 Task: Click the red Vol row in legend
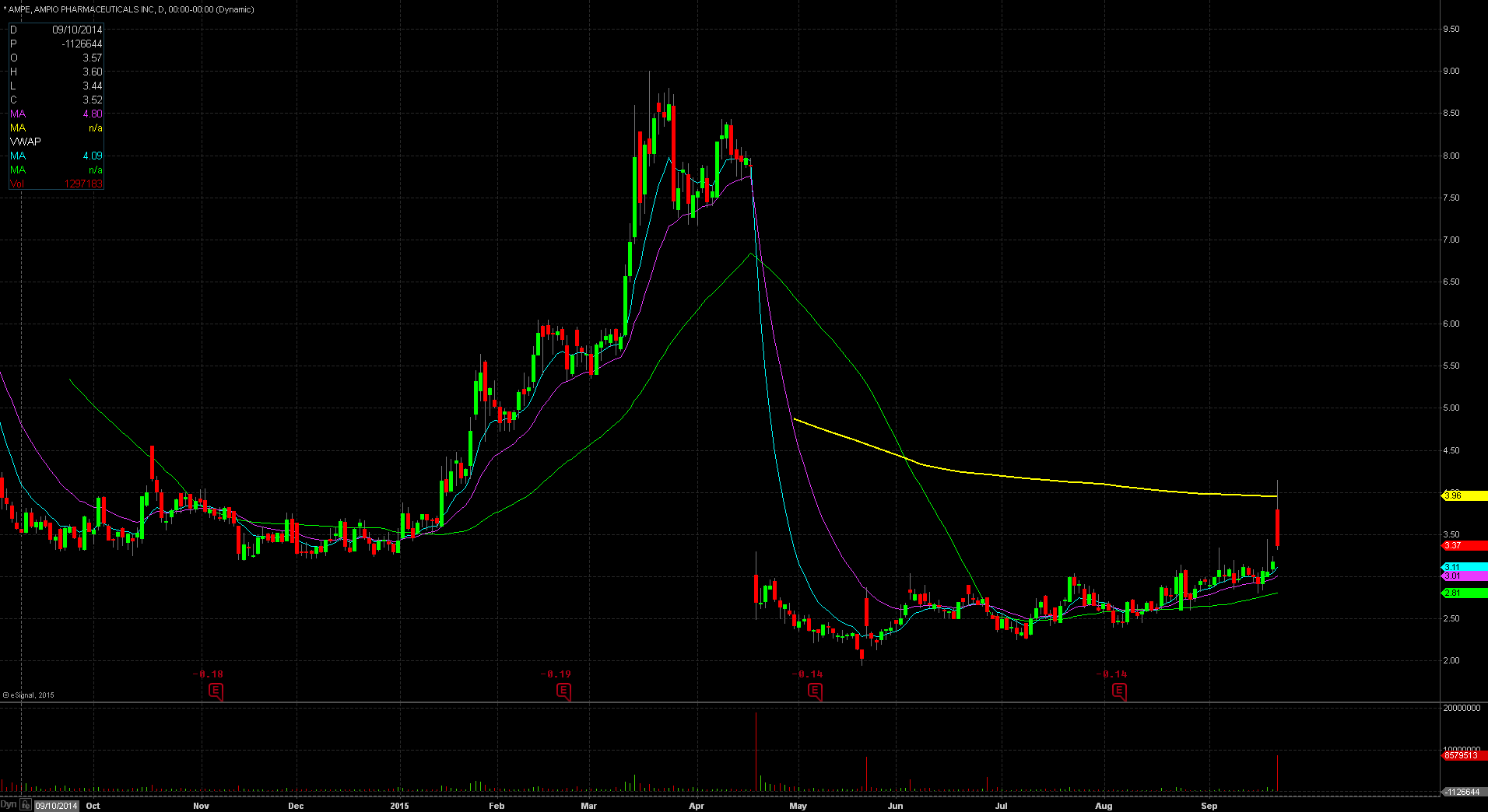pyautogui.click(x=55, y=184)
